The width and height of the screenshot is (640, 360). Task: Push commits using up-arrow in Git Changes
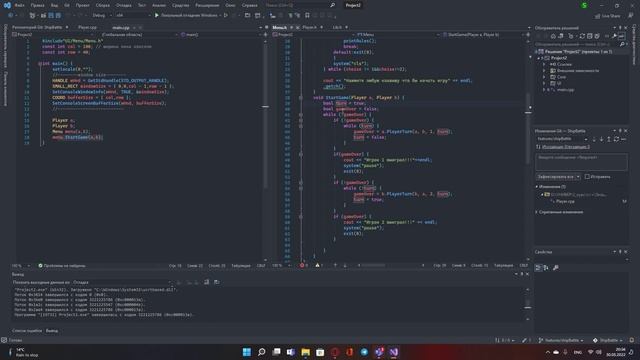pos(609,139)
